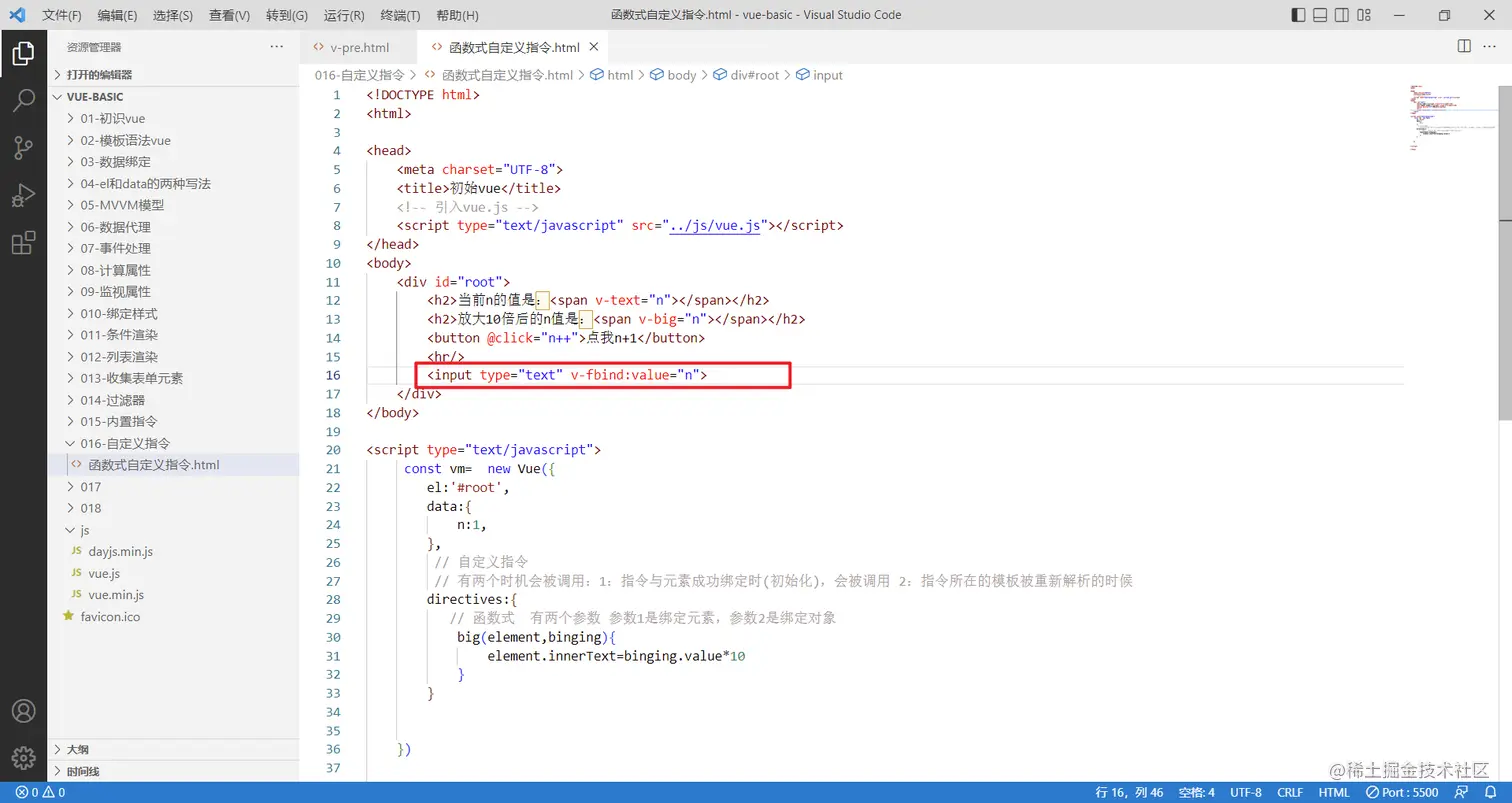Select 函数式自定义指令.html in file tree
This screenshot has height=803, width=1512.
click(x=173, y=465)
